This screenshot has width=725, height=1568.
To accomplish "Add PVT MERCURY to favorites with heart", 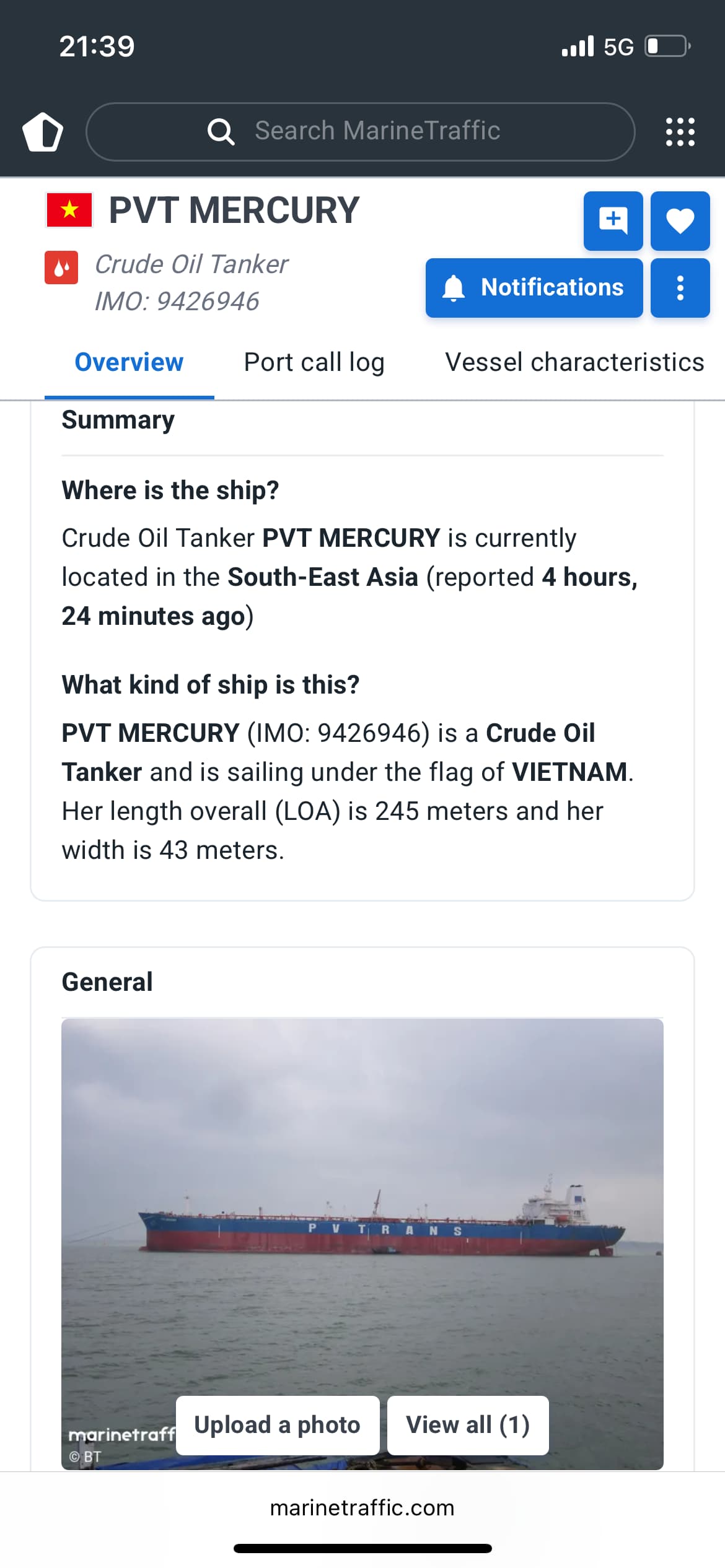I will tap(680, 221).
